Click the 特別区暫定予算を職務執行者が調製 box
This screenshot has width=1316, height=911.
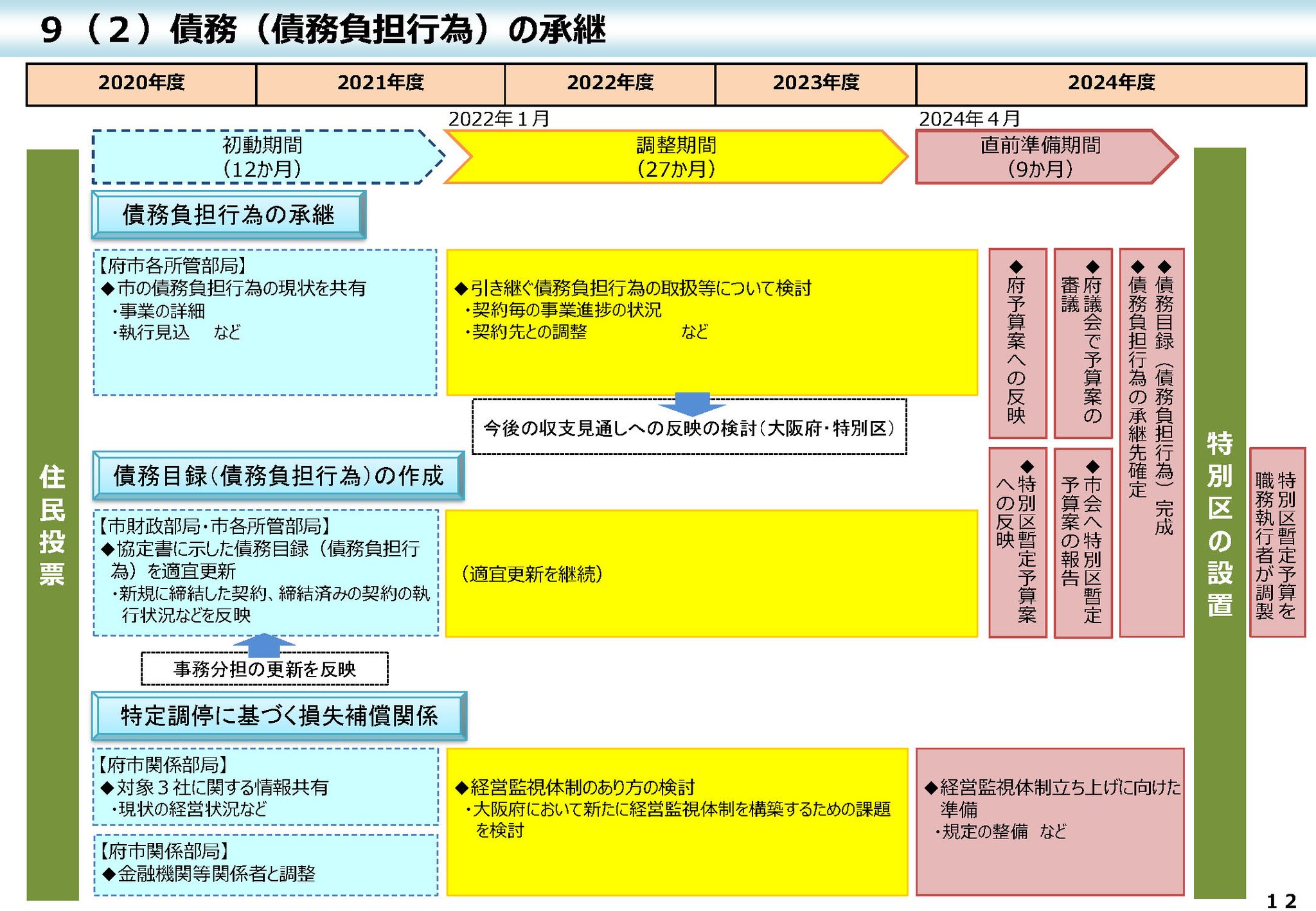coord(1277,543)
